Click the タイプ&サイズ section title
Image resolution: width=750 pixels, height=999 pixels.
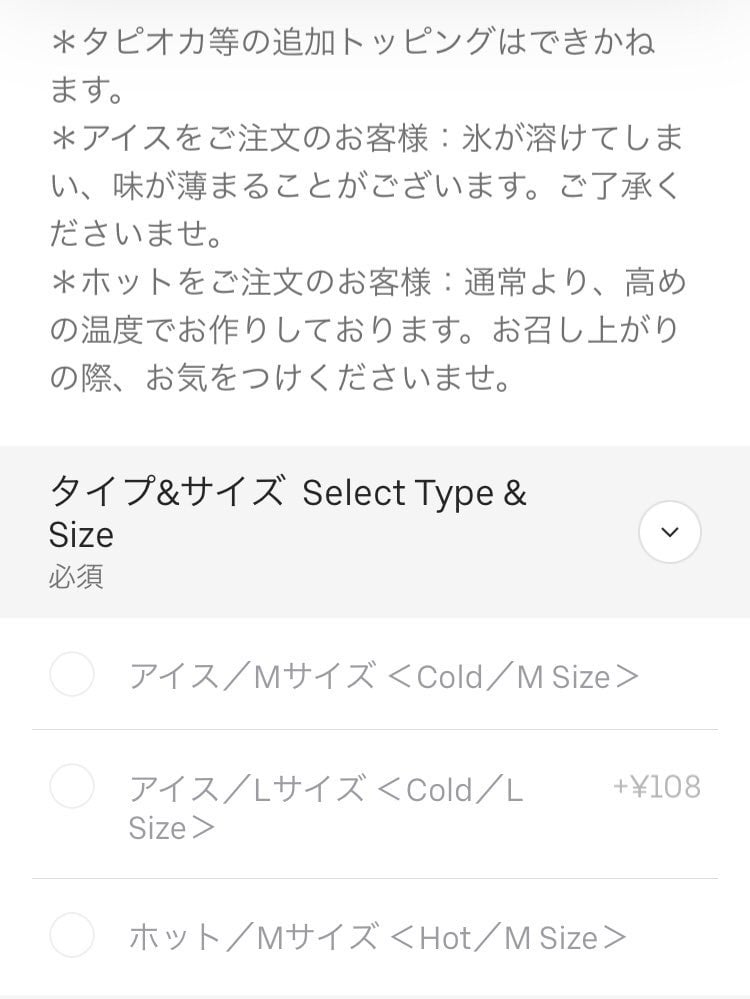166,492
